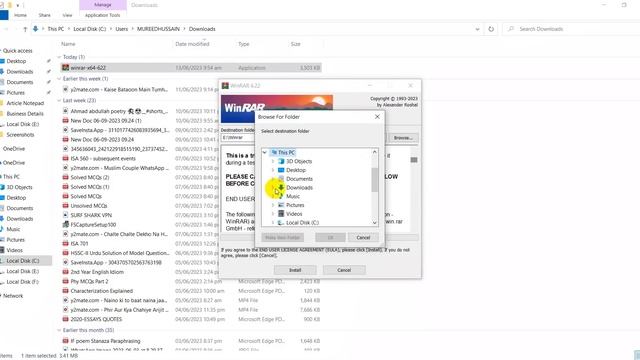Open Local Disk (F:) in Explorer sidebar
Image resolution: width=640 pixels, height=360 pixels.
[x=22, y=282]
